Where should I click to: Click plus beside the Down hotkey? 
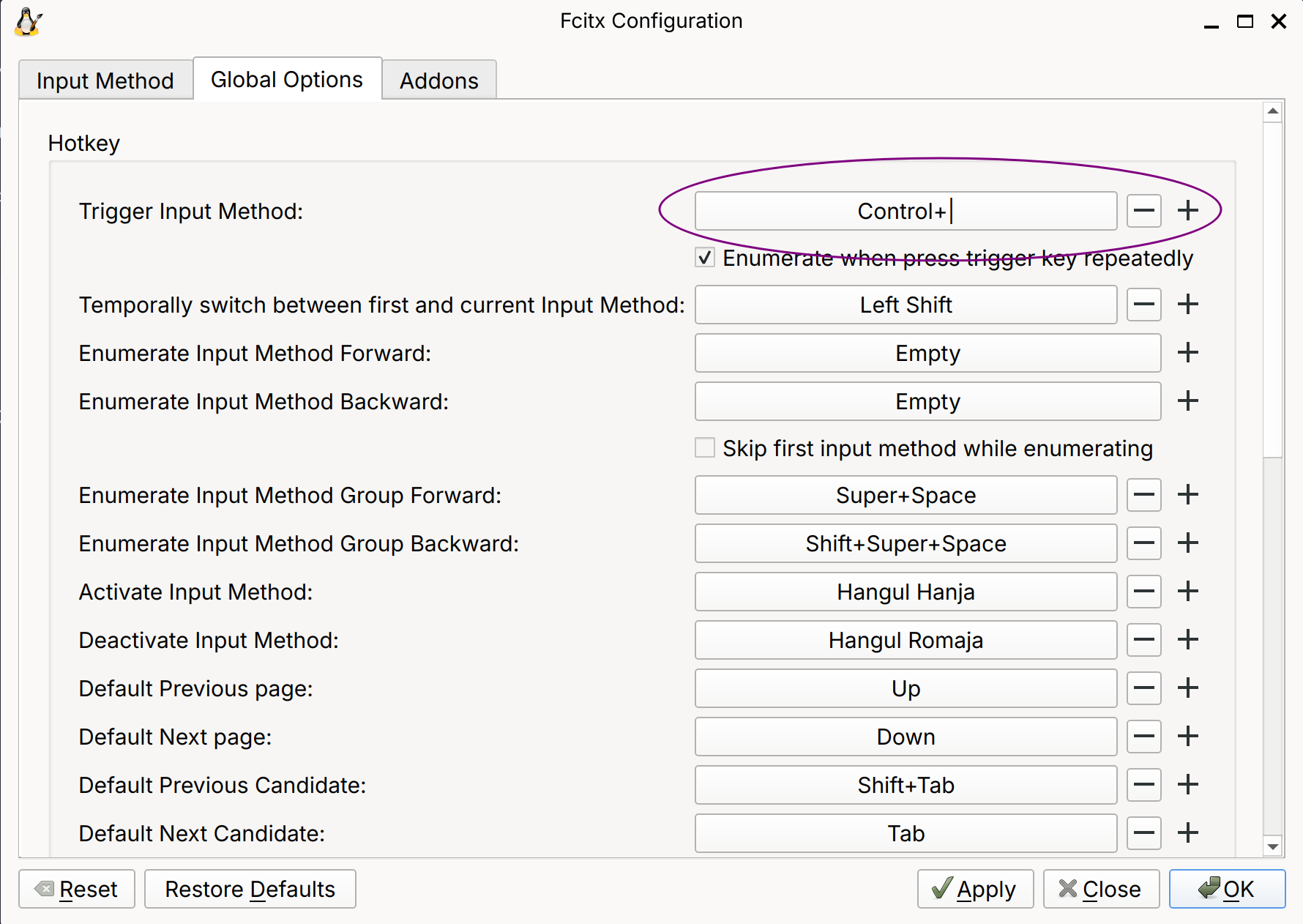pos(1188,737)
